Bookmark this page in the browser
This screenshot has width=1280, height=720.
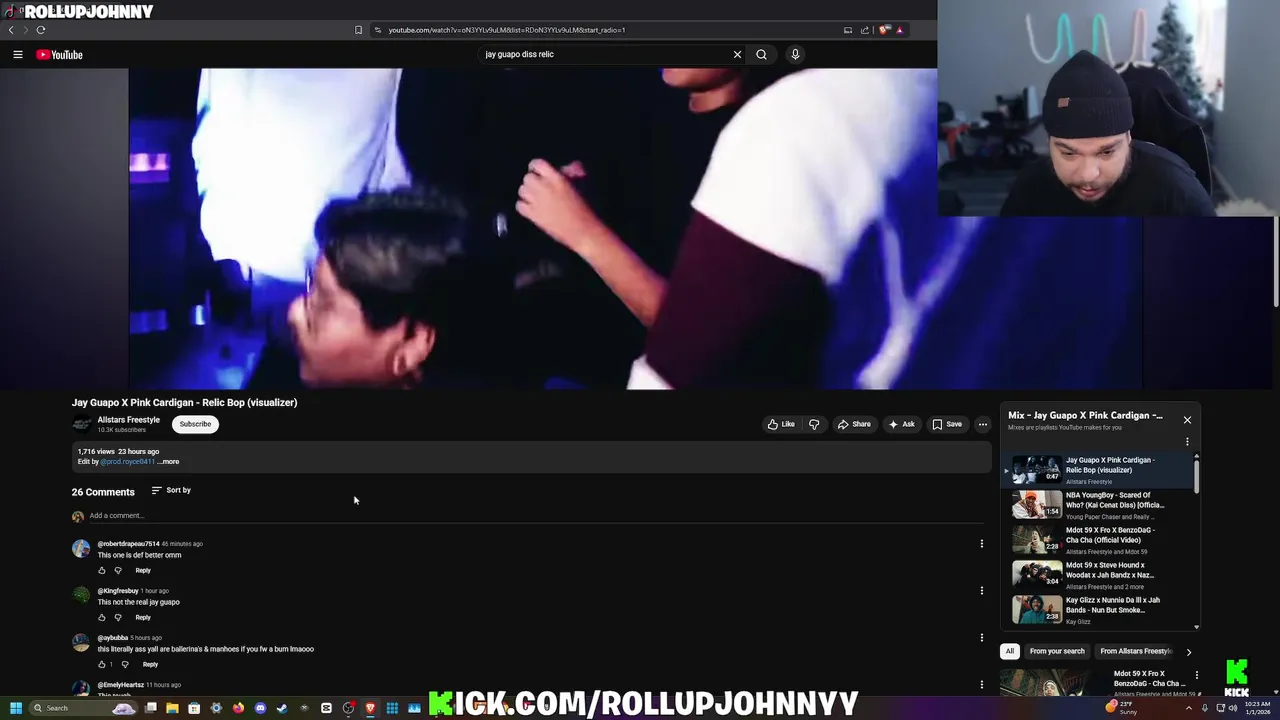[x=358, y=30]
